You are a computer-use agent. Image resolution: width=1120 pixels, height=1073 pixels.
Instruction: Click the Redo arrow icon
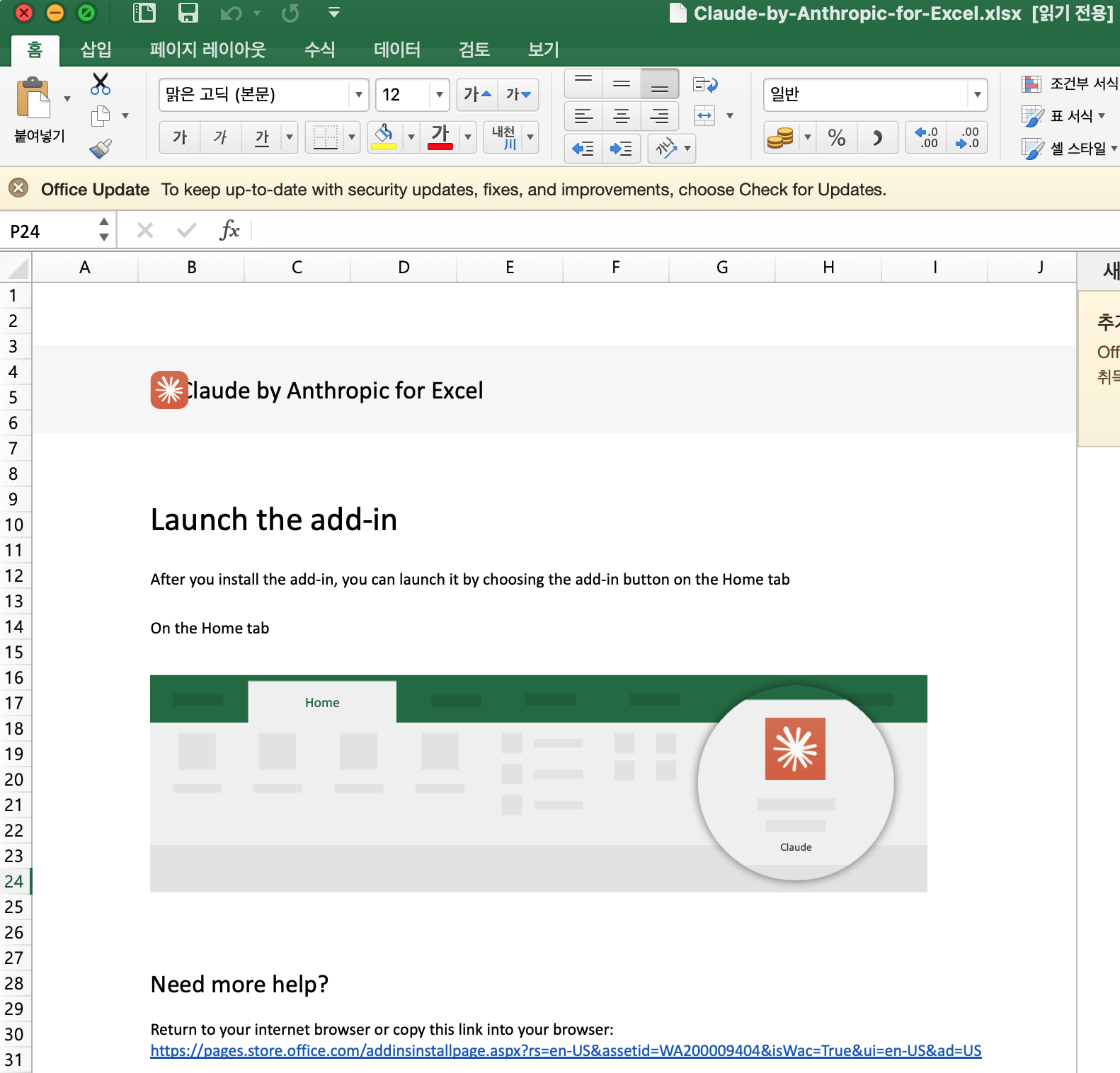(290, 13)
